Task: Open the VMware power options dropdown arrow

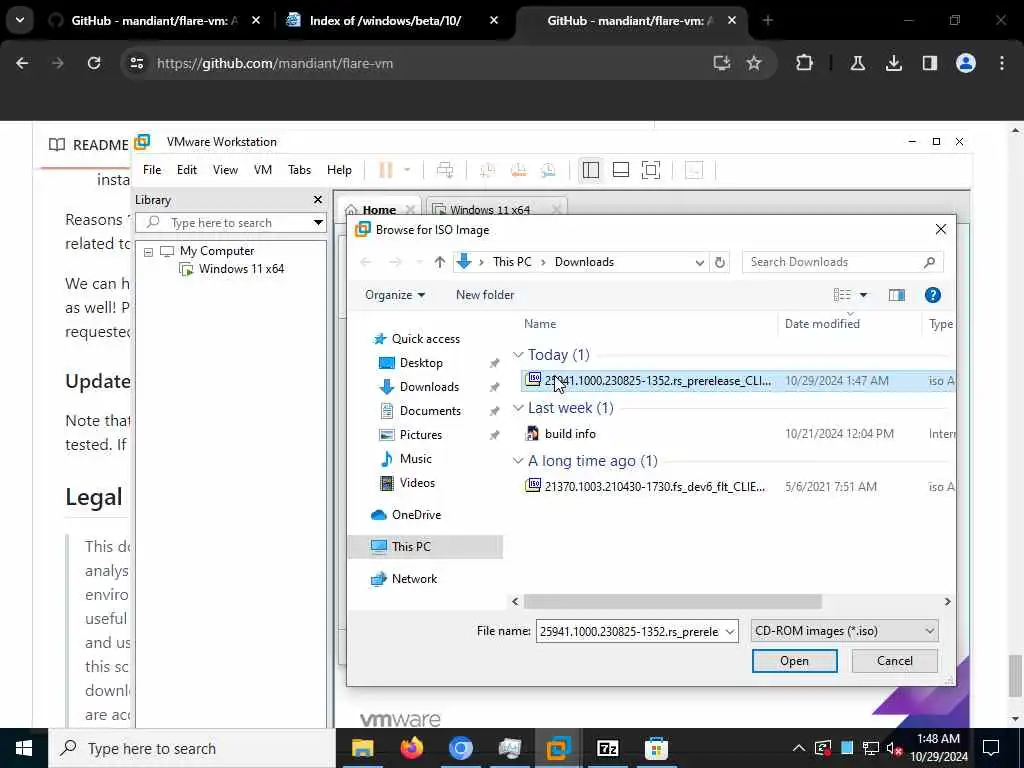Action: pos(407,170)
